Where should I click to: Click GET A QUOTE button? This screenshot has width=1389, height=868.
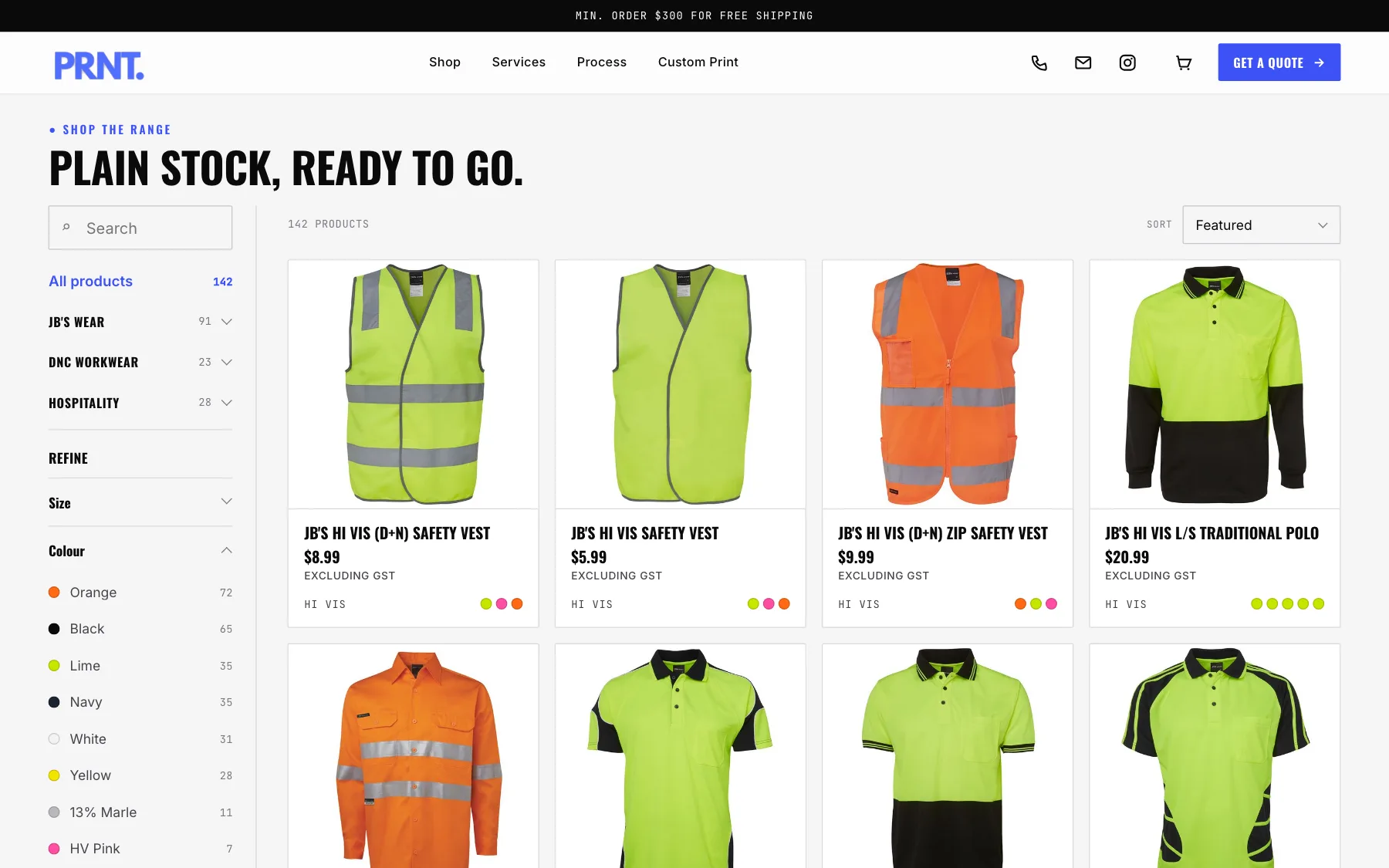coord(1279,62)
